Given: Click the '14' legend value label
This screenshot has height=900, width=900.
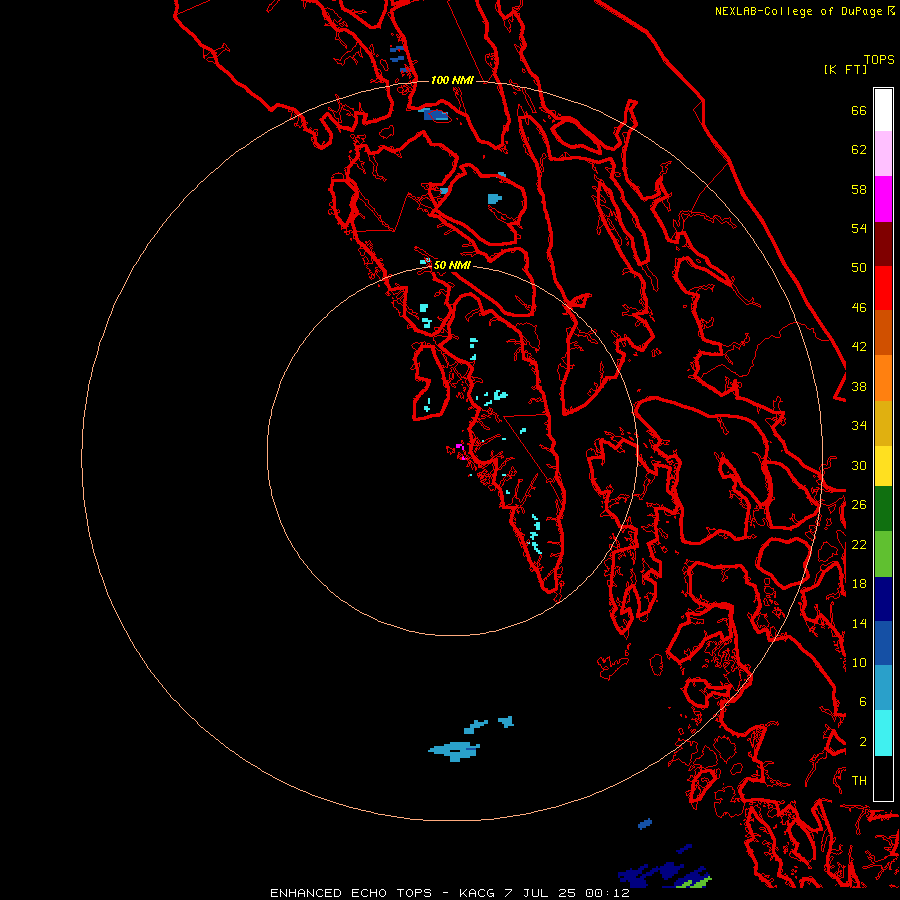Looking at the screenshot, I should click(x=859, y=623).
